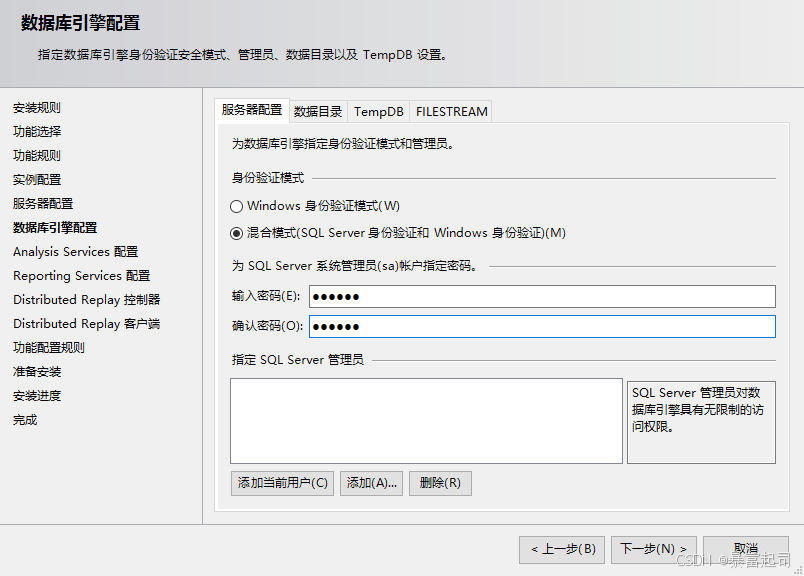Click the 确认密码 password field
804x576 pixels.
coord(542,327)
